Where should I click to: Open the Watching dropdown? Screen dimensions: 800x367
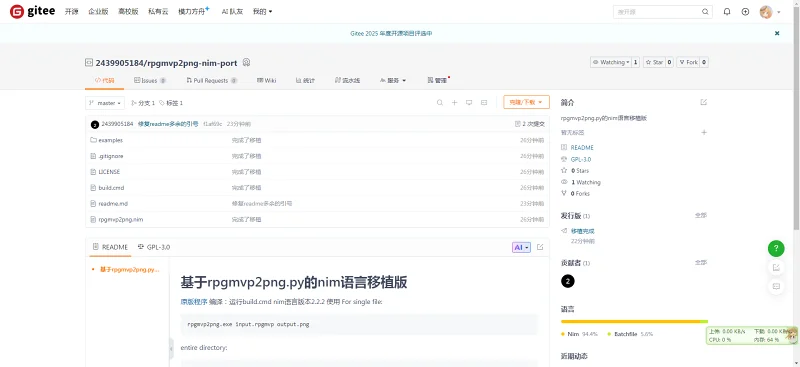pos(611,62)
